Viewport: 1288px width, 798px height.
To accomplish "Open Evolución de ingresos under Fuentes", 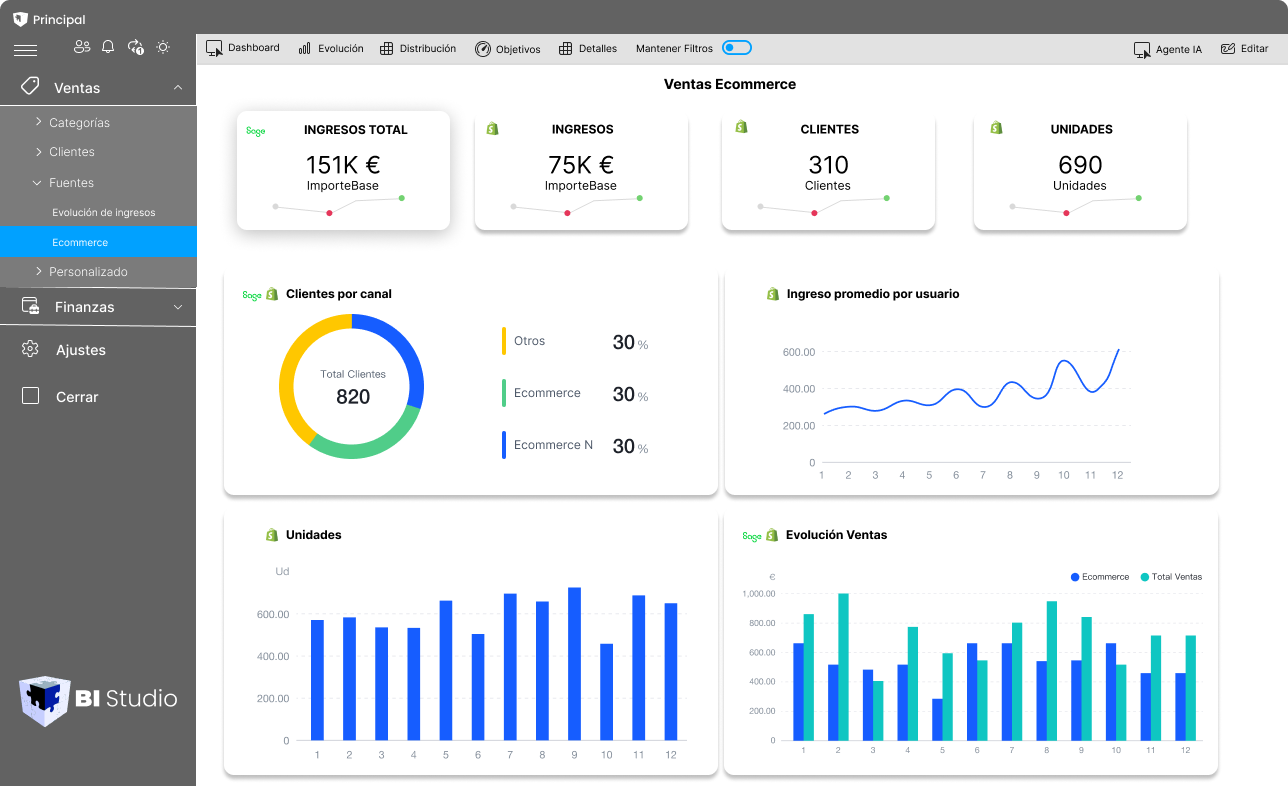I will [x=105, y=212].
